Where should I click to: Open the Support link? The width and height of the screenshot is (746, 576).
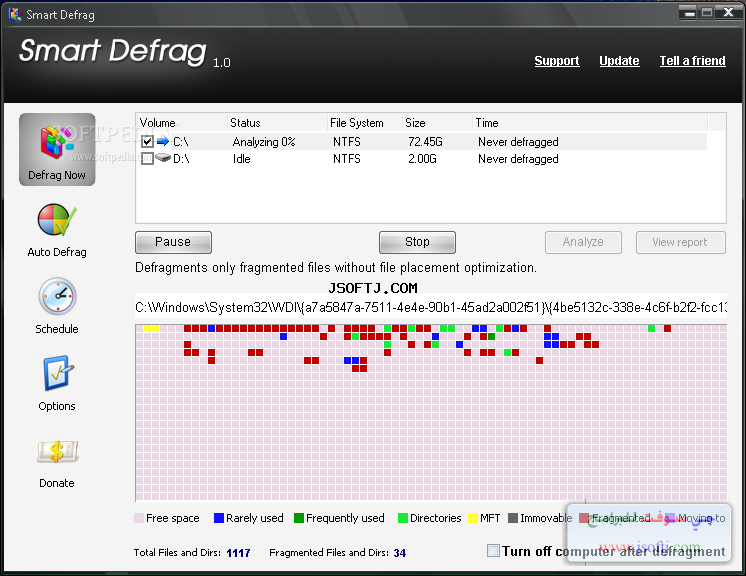(x=557, y=61)
